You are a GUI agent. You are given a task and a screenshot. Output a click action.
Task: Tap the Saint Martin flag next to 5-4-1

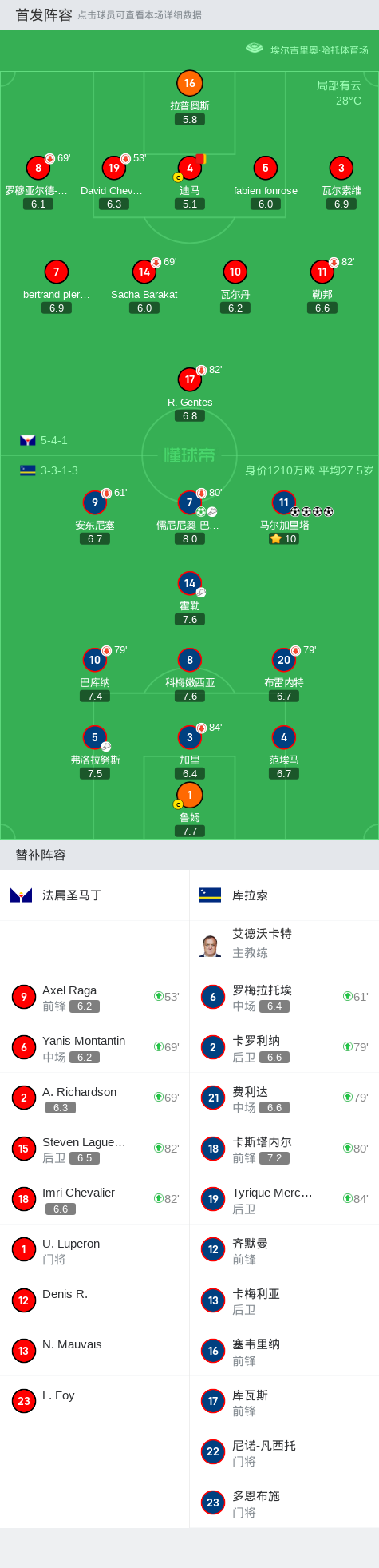click(x=28, y=440)
